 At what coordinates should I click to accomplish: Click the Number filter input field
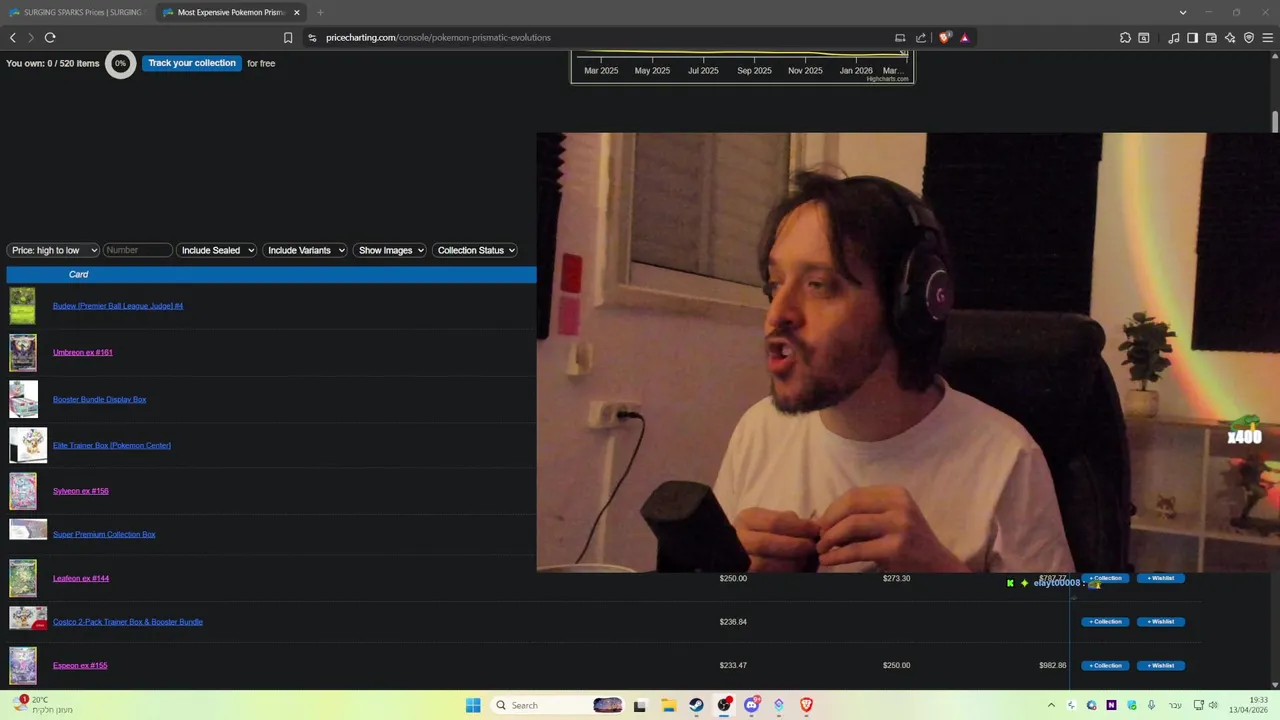pos(138,250)
